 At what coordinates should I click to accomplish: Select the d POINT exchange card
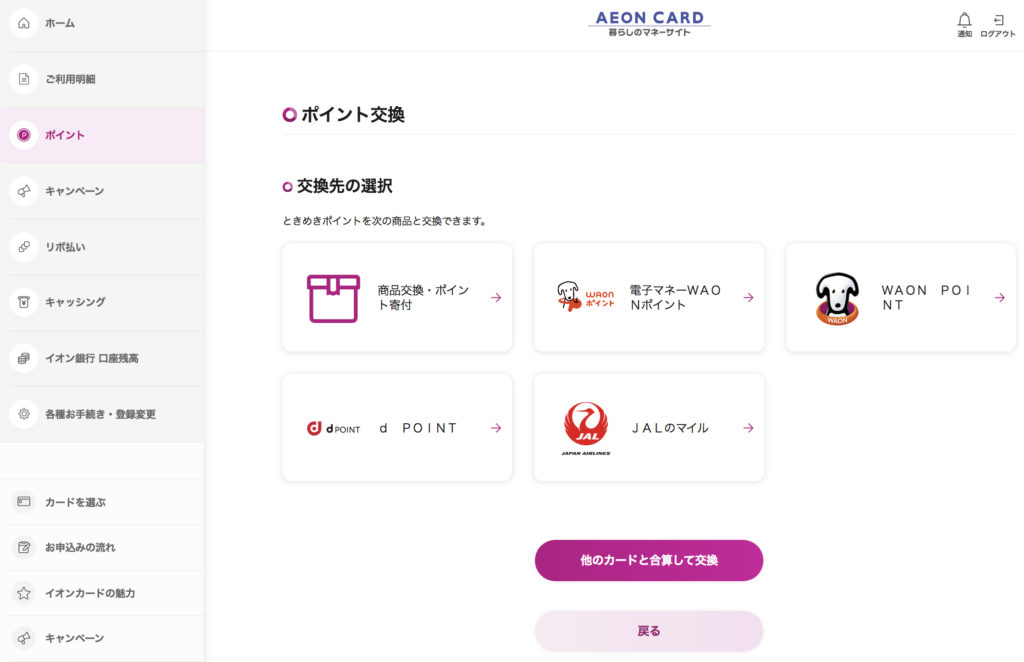397,428
